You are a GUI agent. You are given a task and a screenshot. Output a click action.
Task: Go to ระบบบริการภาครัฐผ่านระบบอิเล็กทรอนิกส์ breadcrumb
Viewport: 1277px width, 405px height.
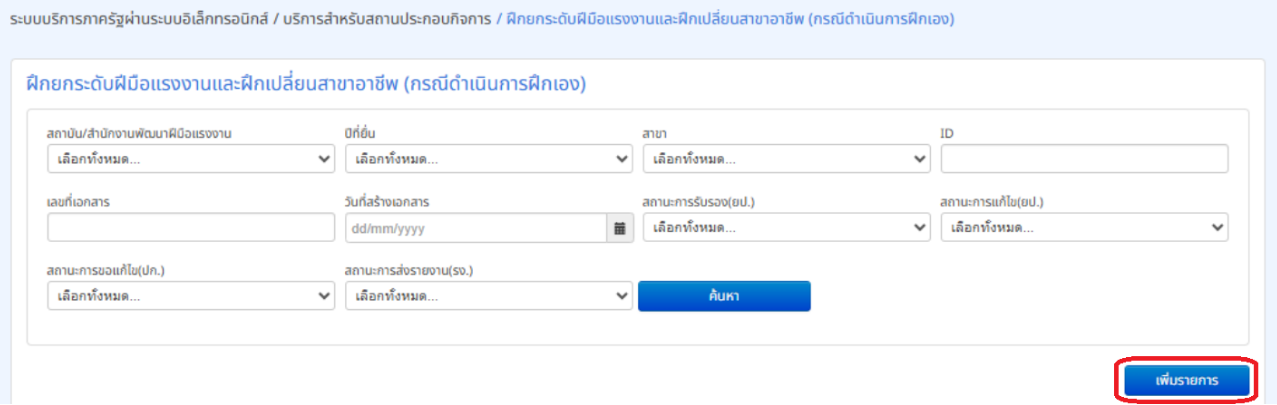(x=137, y=19)
